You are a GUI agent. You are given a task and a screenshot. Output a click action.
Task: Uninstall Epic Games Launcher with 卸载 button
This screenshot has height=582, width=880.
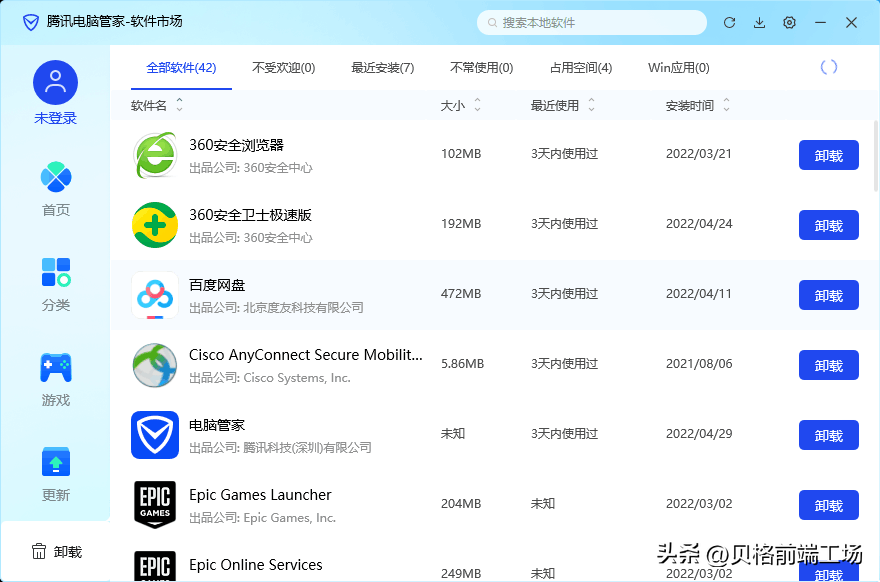tap(829, 505)
